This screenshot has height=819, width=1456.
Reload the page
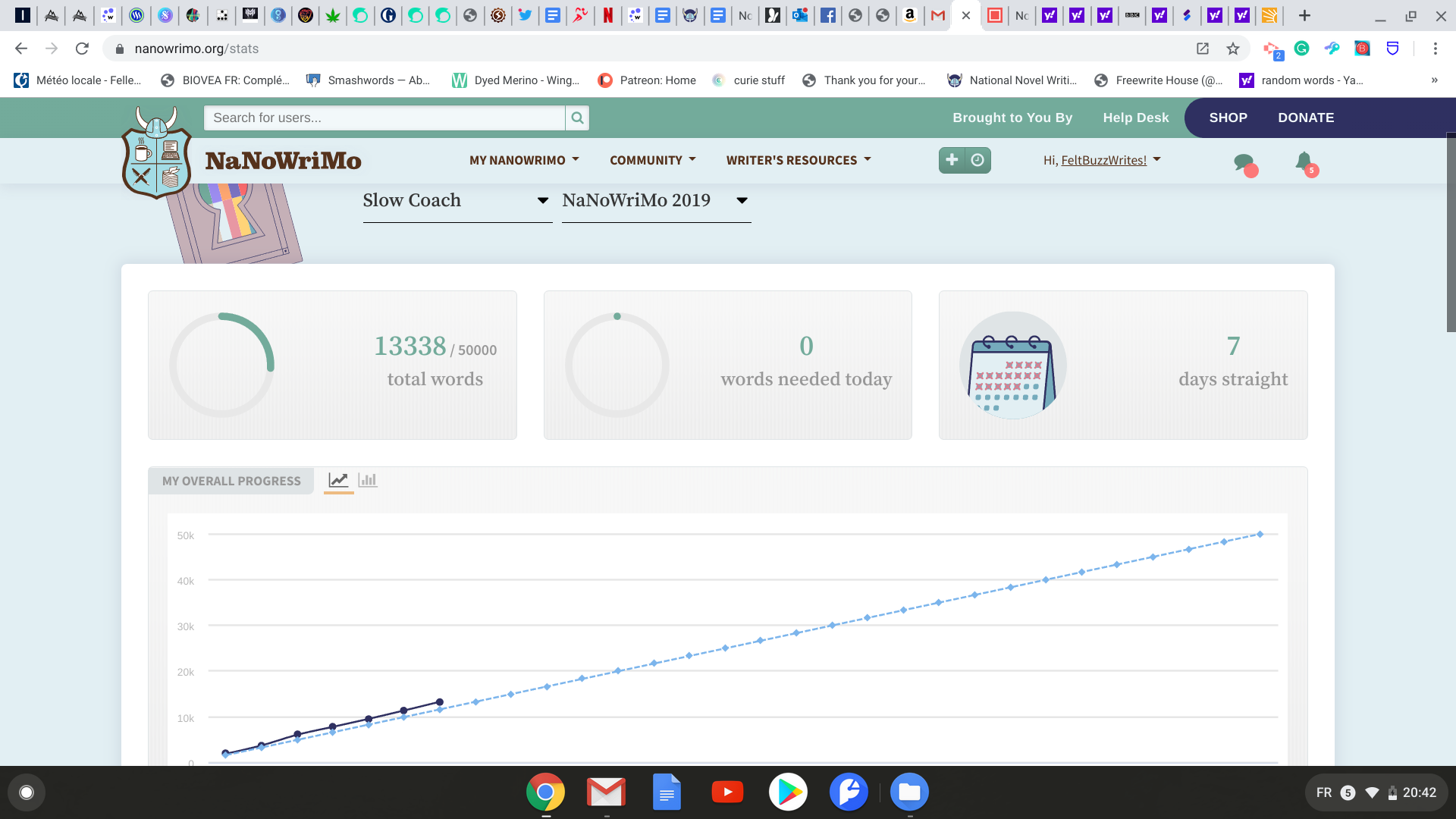tap(82, 49)
